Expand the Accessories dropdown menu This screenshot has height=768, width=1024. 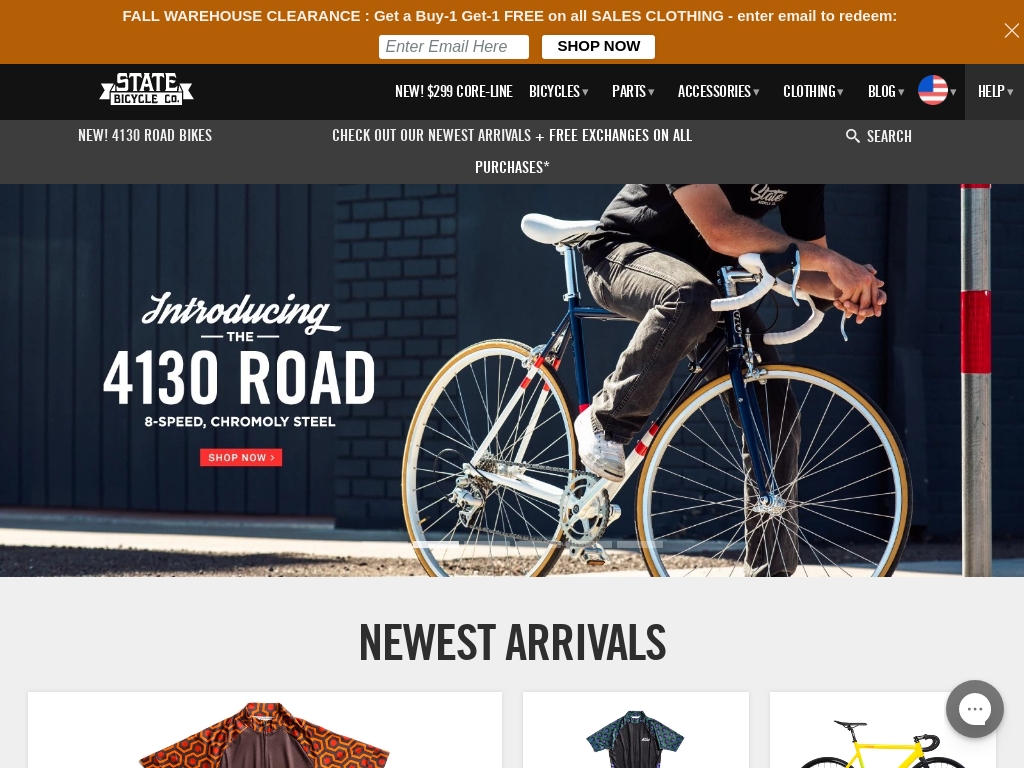coord(718,91)
